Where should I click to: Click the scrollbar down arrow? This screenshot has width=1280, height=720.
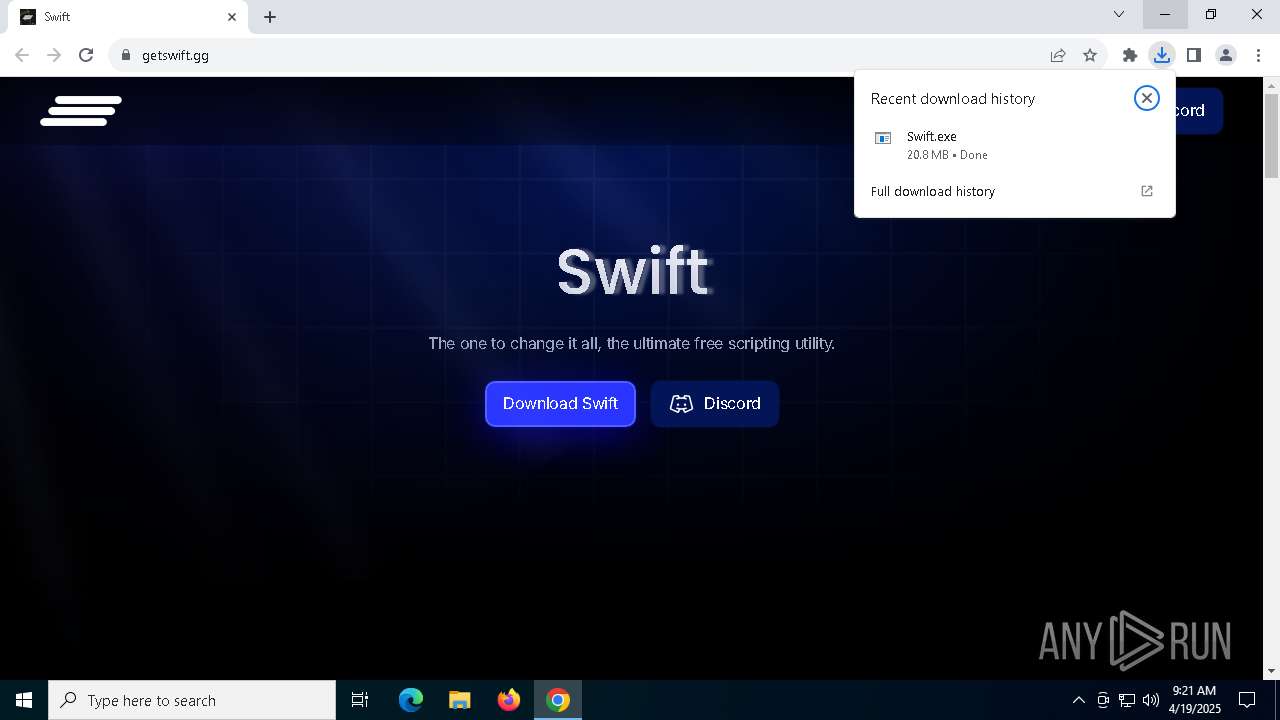[x=1271, y=671]
